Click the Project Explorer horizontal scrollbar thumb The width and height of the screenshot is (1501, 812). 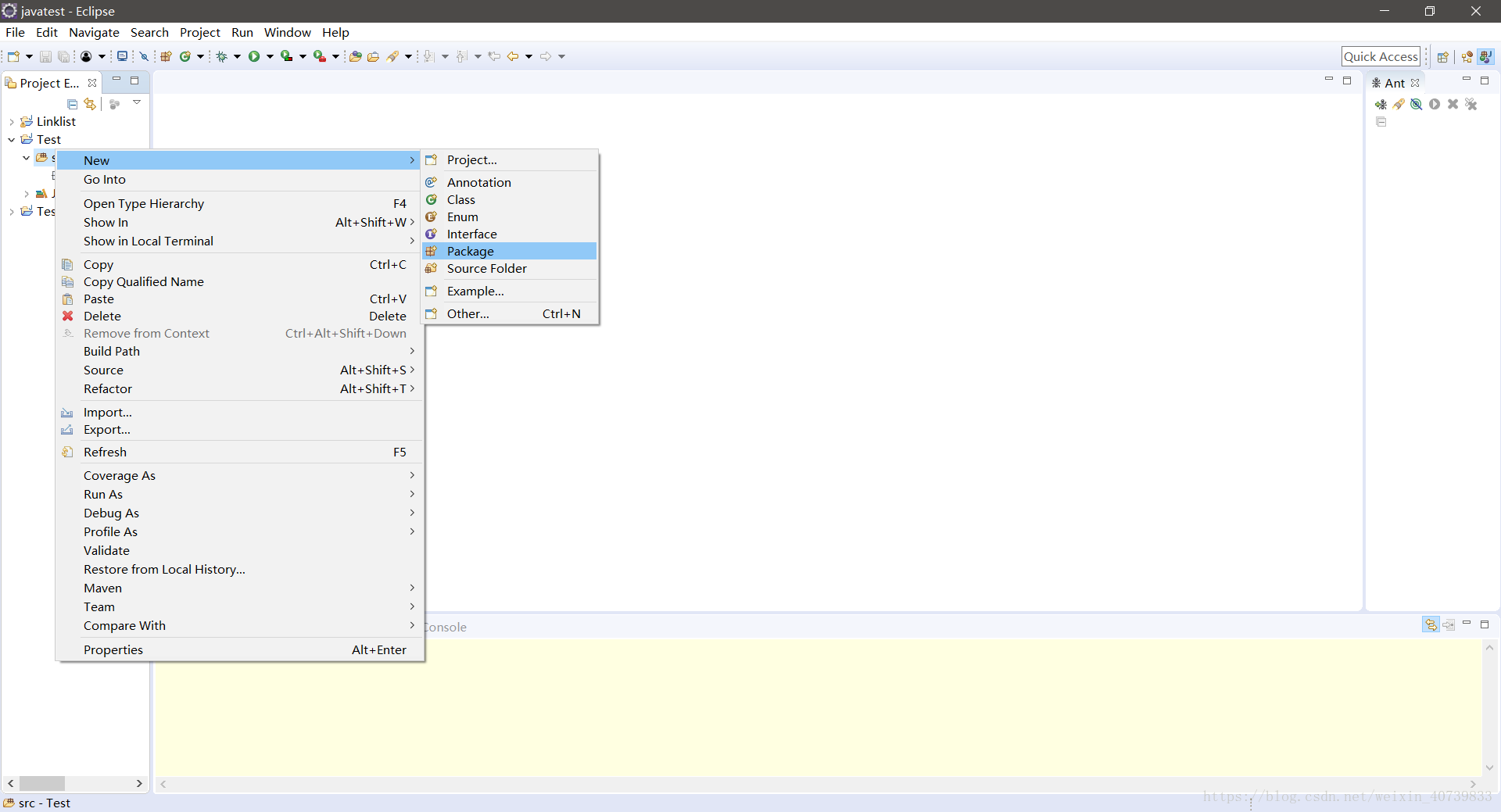click(42, 783)
